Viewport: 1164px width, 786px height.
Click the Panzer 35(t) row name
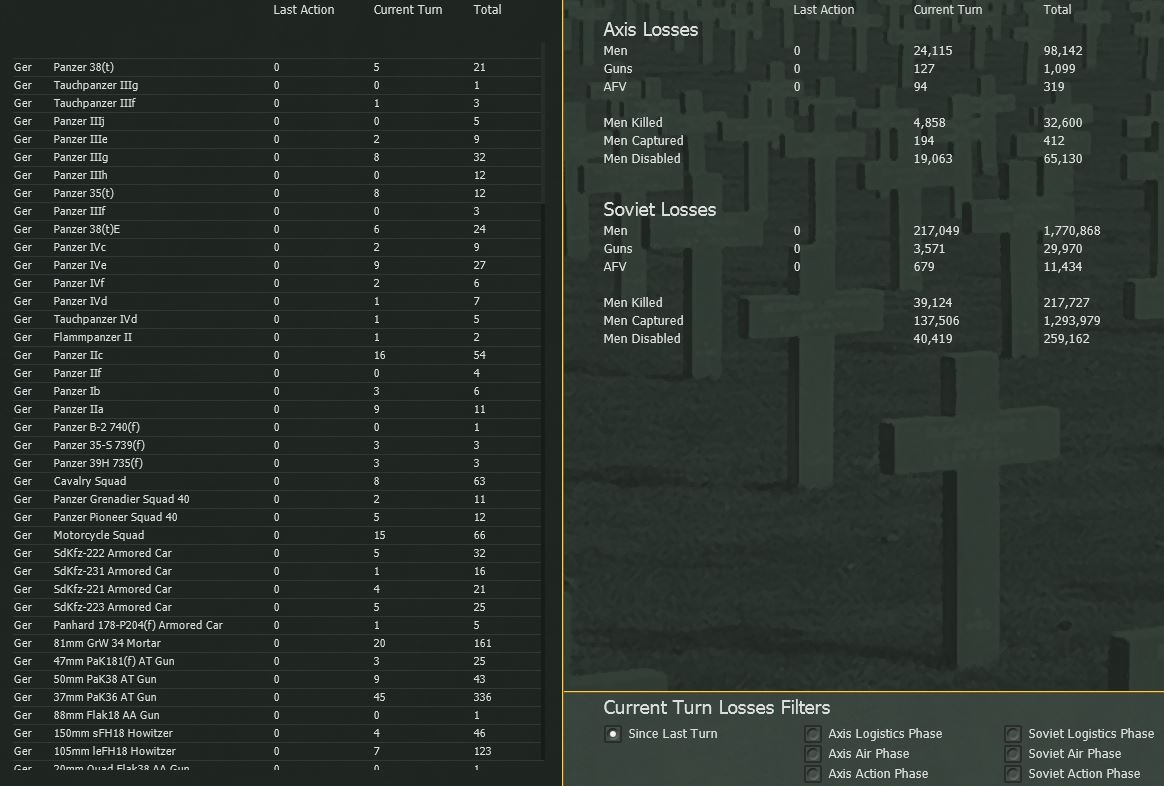tap(83, 193)
